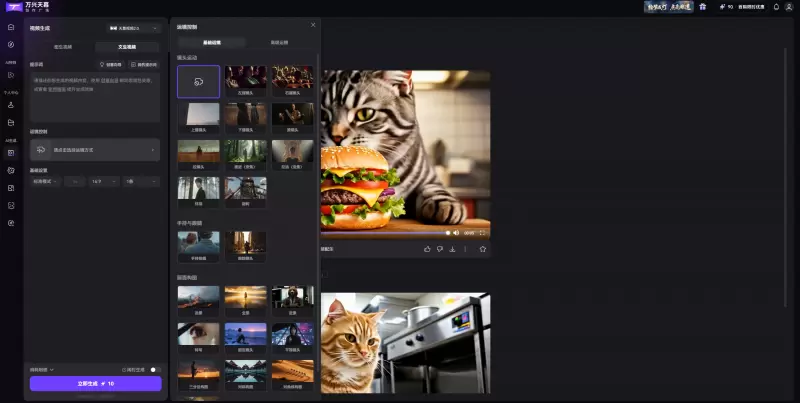Toggle the switch above the generate button
This screenshot has height=403, width=800.
pyautogui.click(x=155, y=369)
